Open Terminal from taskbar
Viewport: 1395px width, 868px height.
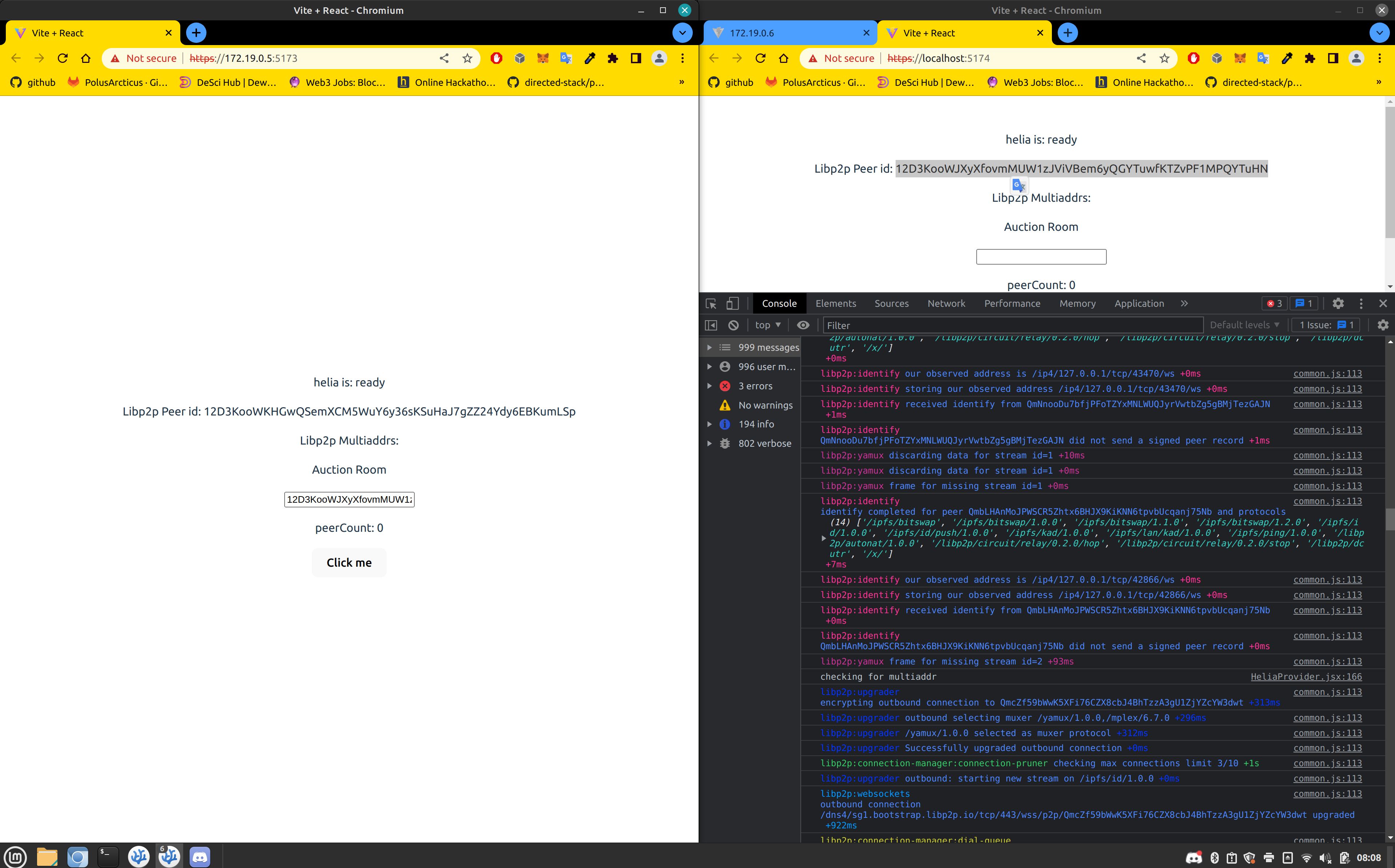[x=107, y=856]
